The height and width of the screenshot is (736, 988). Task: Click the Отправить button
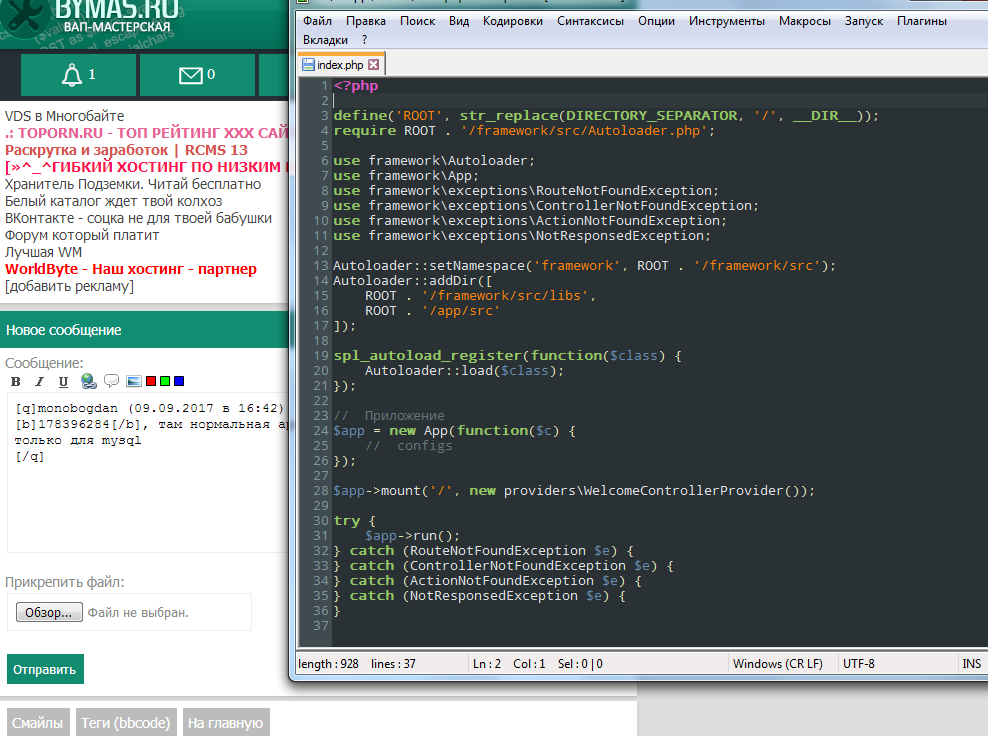pos(45,669)
